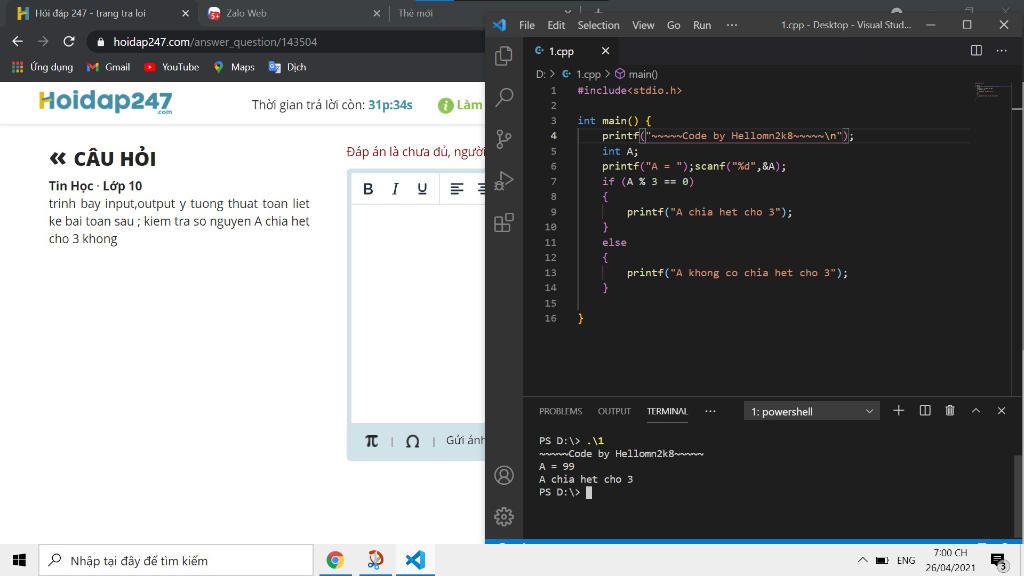Go back in Chrome browser
Viewport: 1024px width, 576px height.
click(x=18, y=41)
